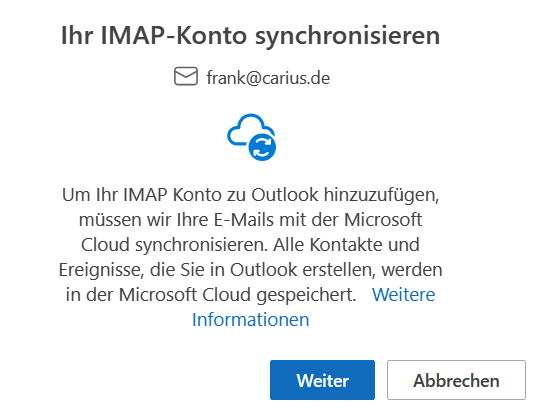Click the paragraph line starting Um Ihr IMAP
Viewport: 534px width, 410px height.
[x=250, y=195]
